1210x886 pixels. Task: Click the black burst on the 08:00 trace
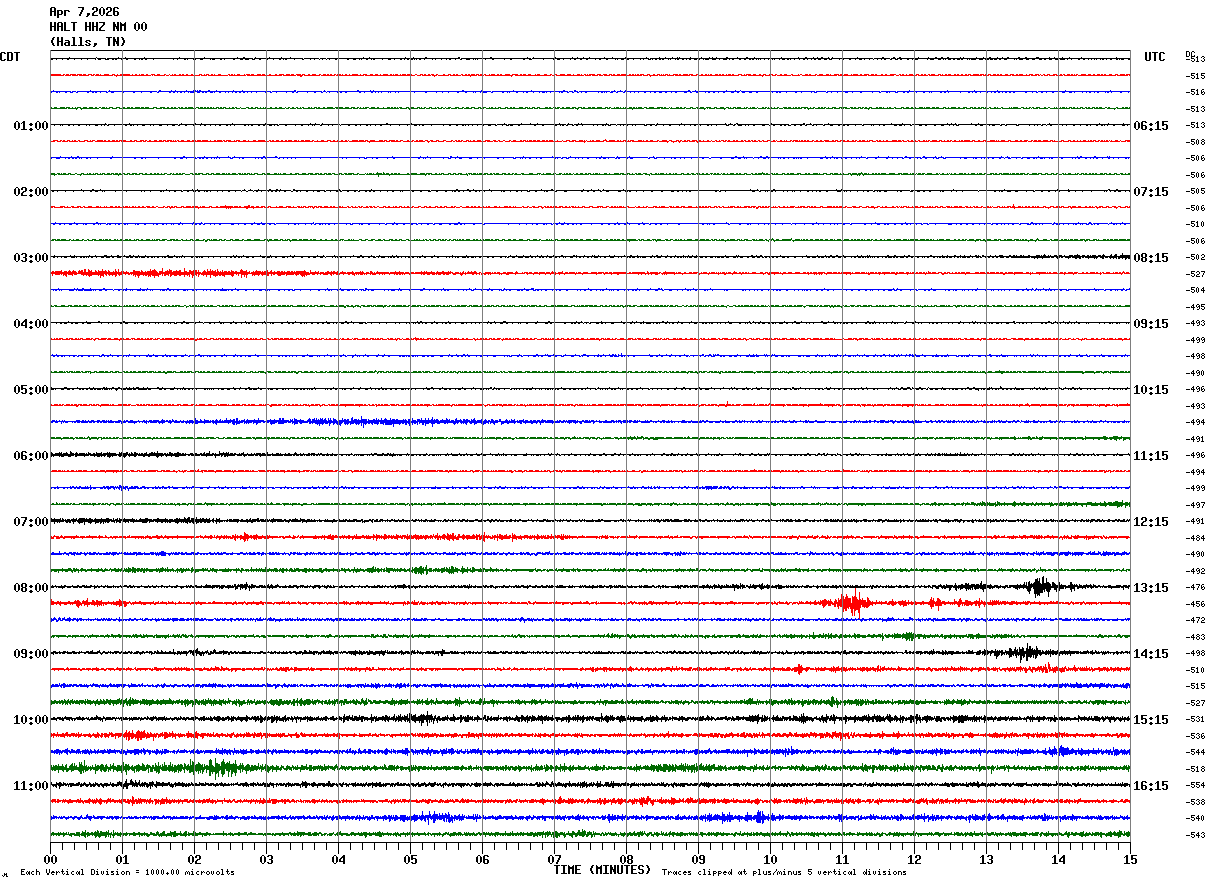click(x=1041, y=586)
